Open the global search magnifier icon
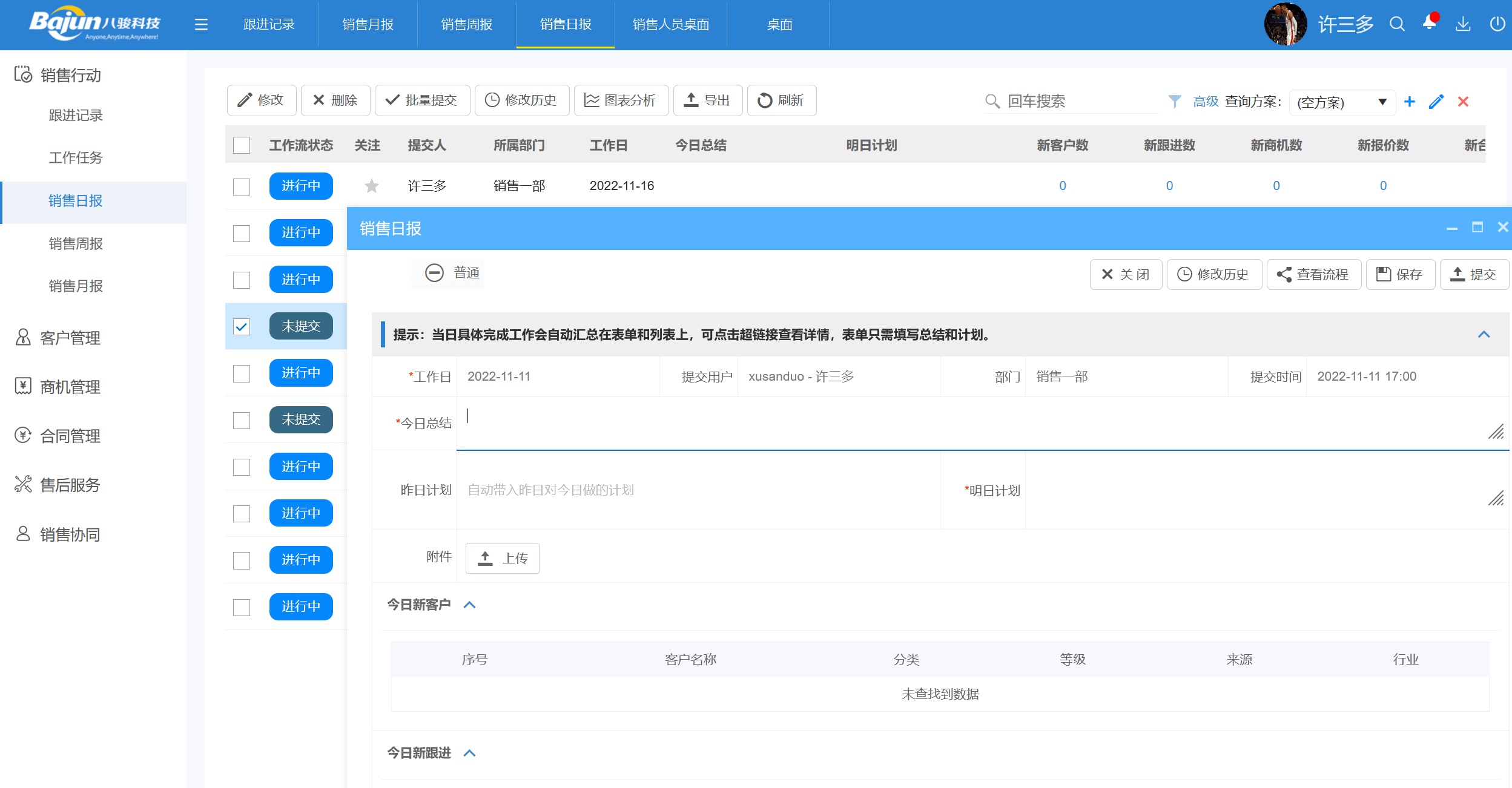 pos(1396,24)
